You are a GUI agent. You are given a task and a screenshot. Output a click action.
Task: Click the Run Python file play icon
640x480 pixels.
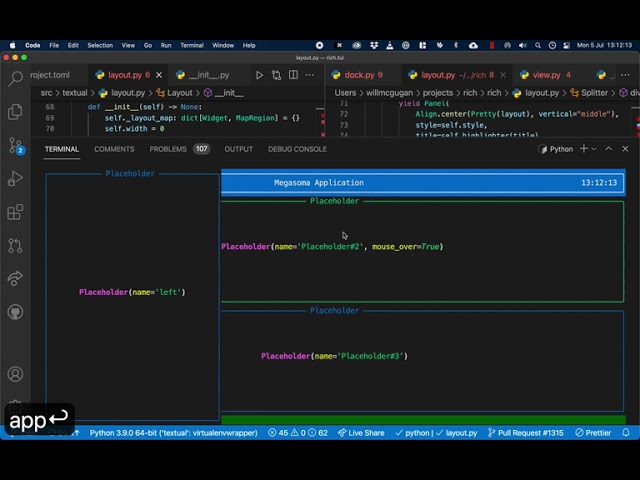pos(259,75)
